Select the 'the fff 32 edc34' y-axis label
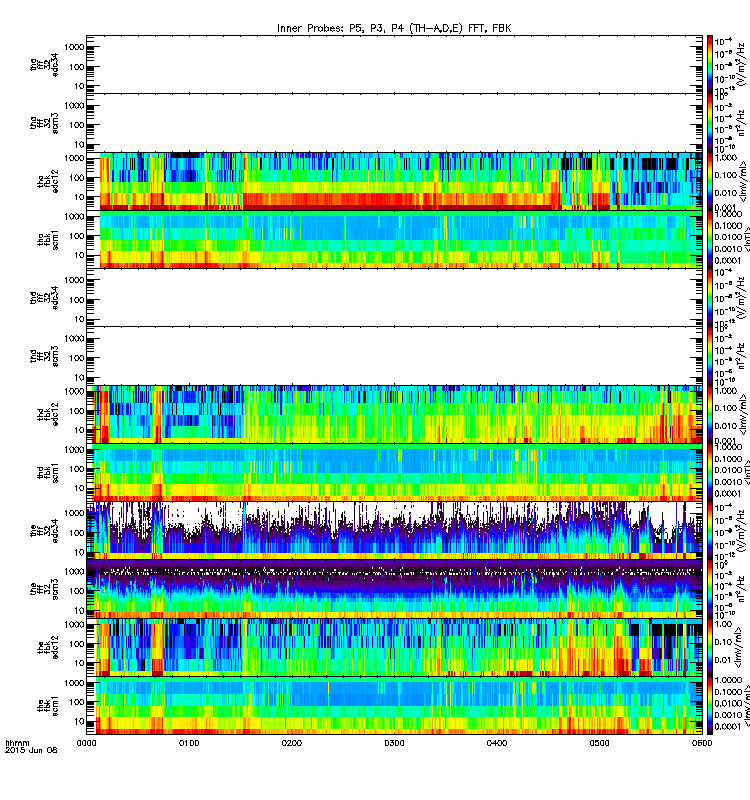 [44, 531]
